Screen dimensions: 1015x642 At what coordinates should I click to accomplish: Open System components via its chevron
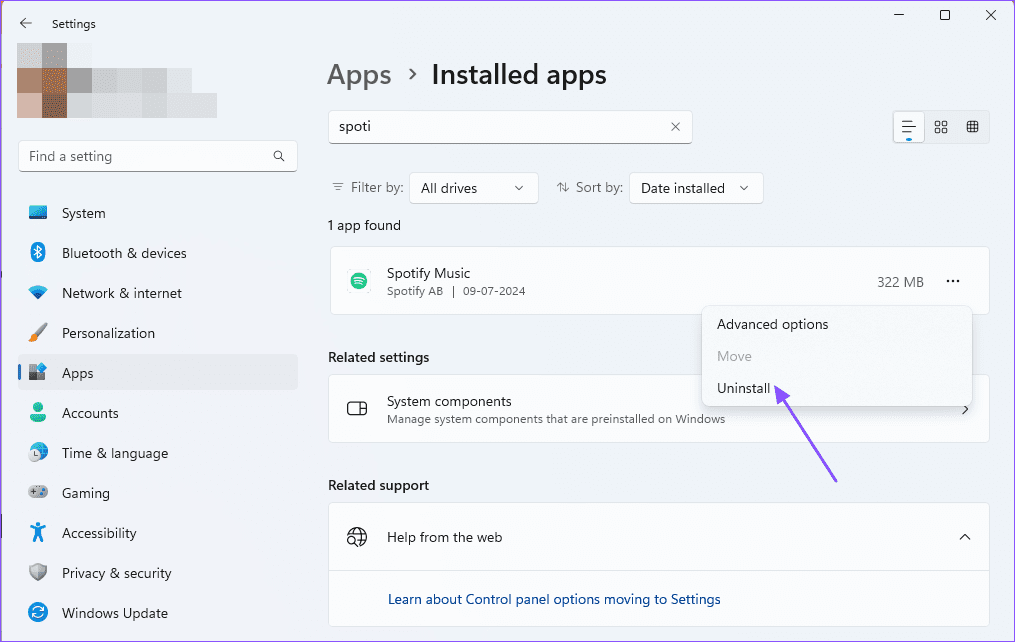pos(965,410)
